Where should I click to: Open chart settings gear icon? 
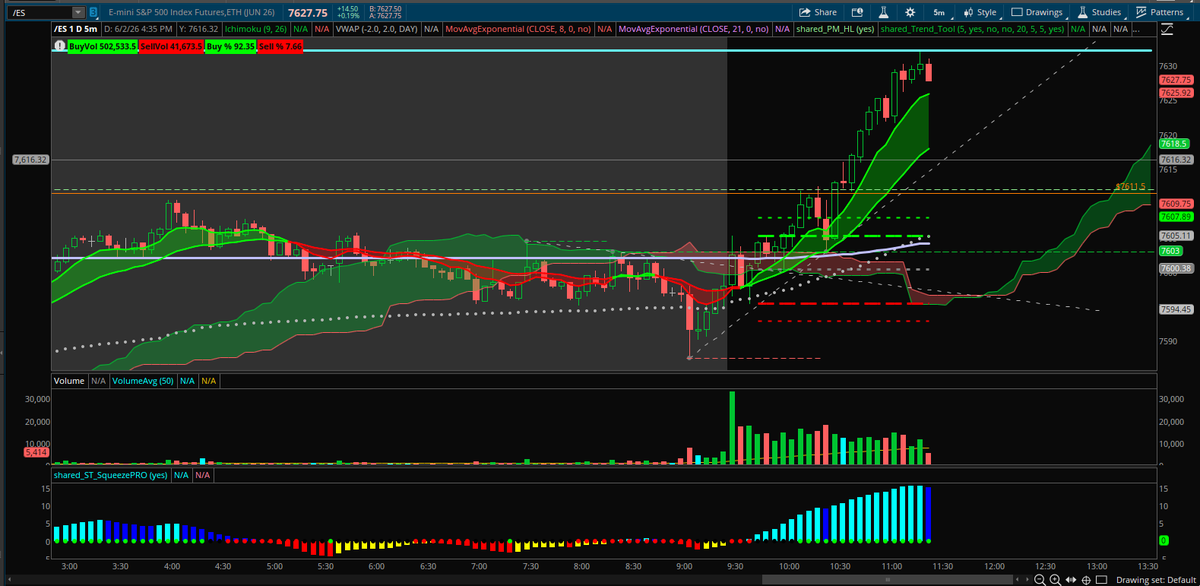tap(909, 12)
